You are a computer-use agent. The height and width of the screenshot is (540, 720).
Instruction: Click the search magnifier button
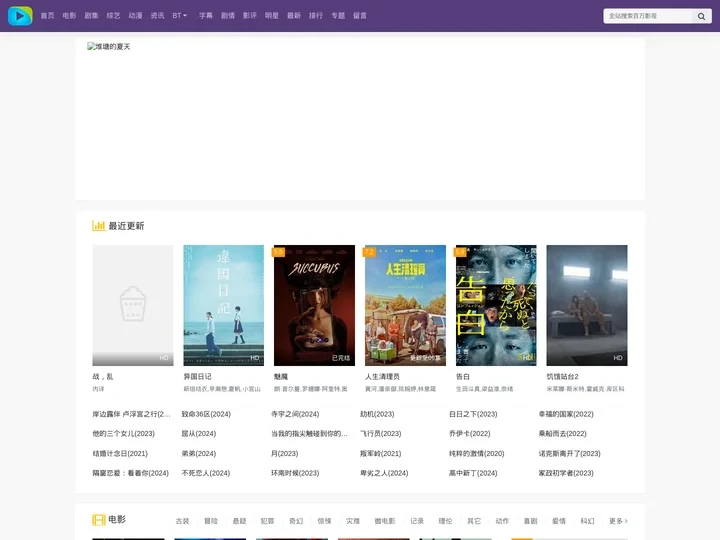click(701, 16)
